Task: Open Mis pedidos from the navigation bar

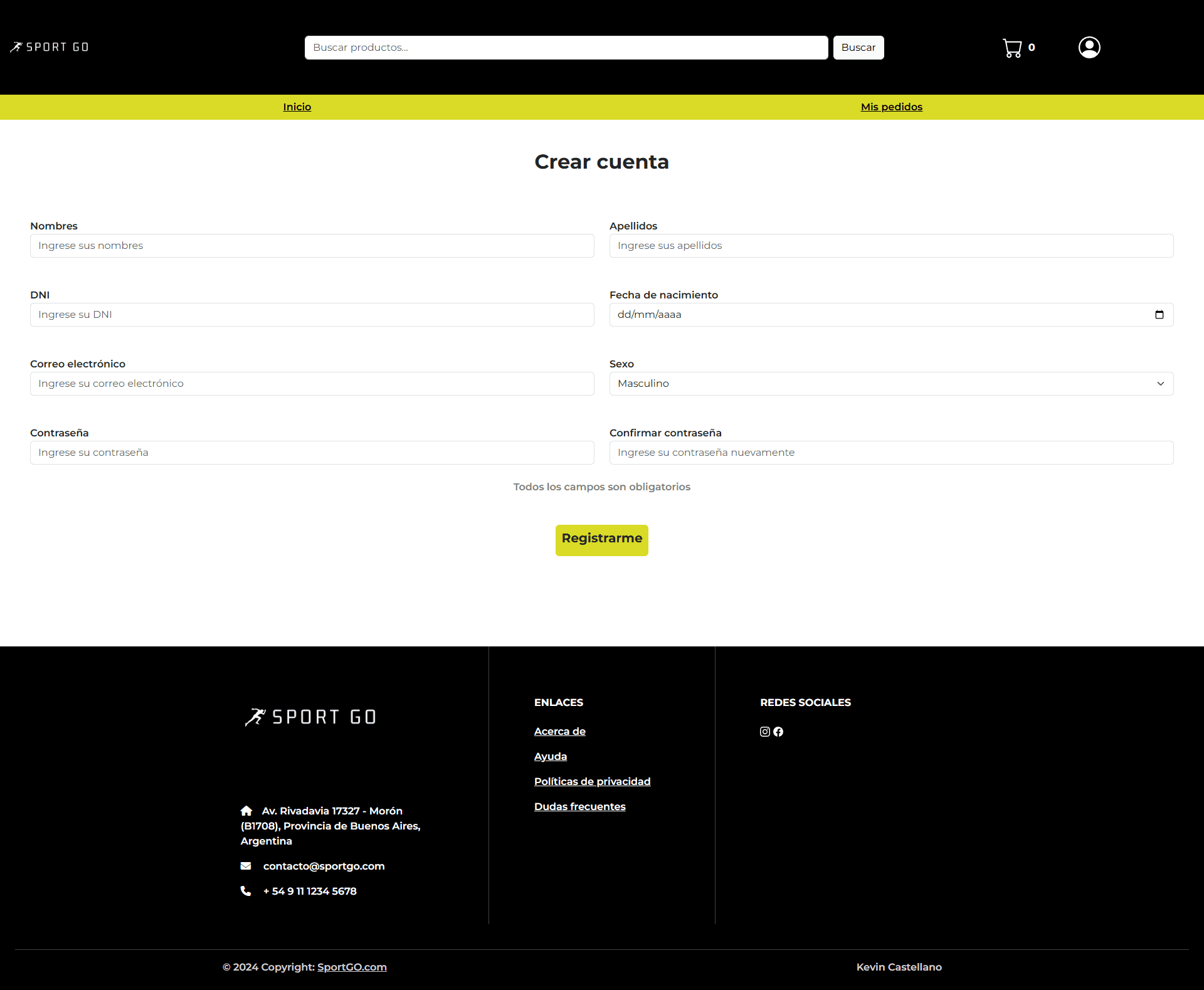Action: point(891,107)
